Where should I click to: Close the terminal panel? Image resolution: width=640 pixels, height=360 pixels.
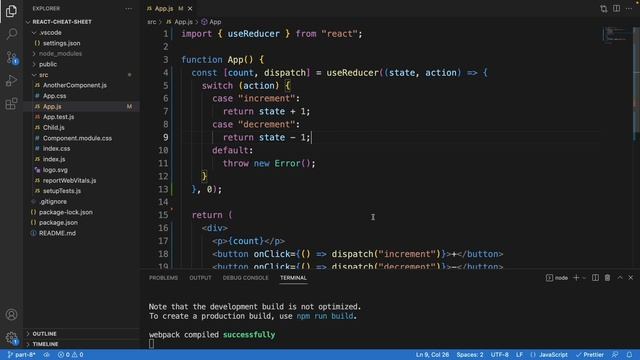[631, 278]
